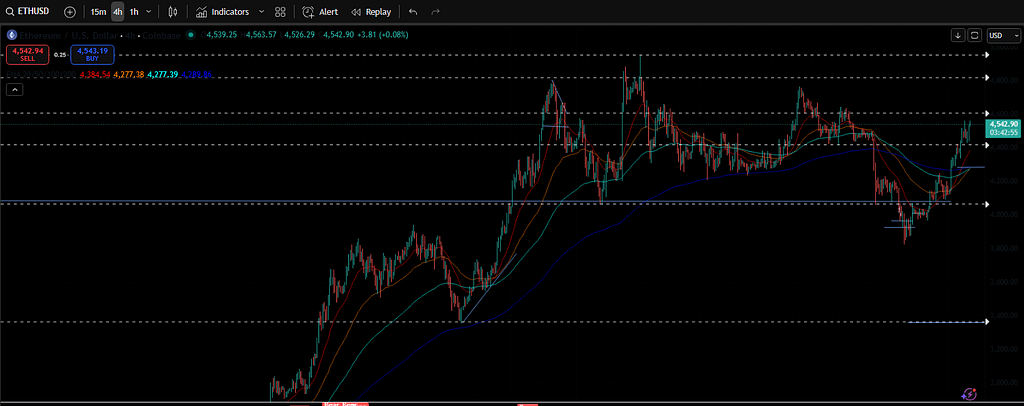Open the Indicators menu

(x=222, y=12)
